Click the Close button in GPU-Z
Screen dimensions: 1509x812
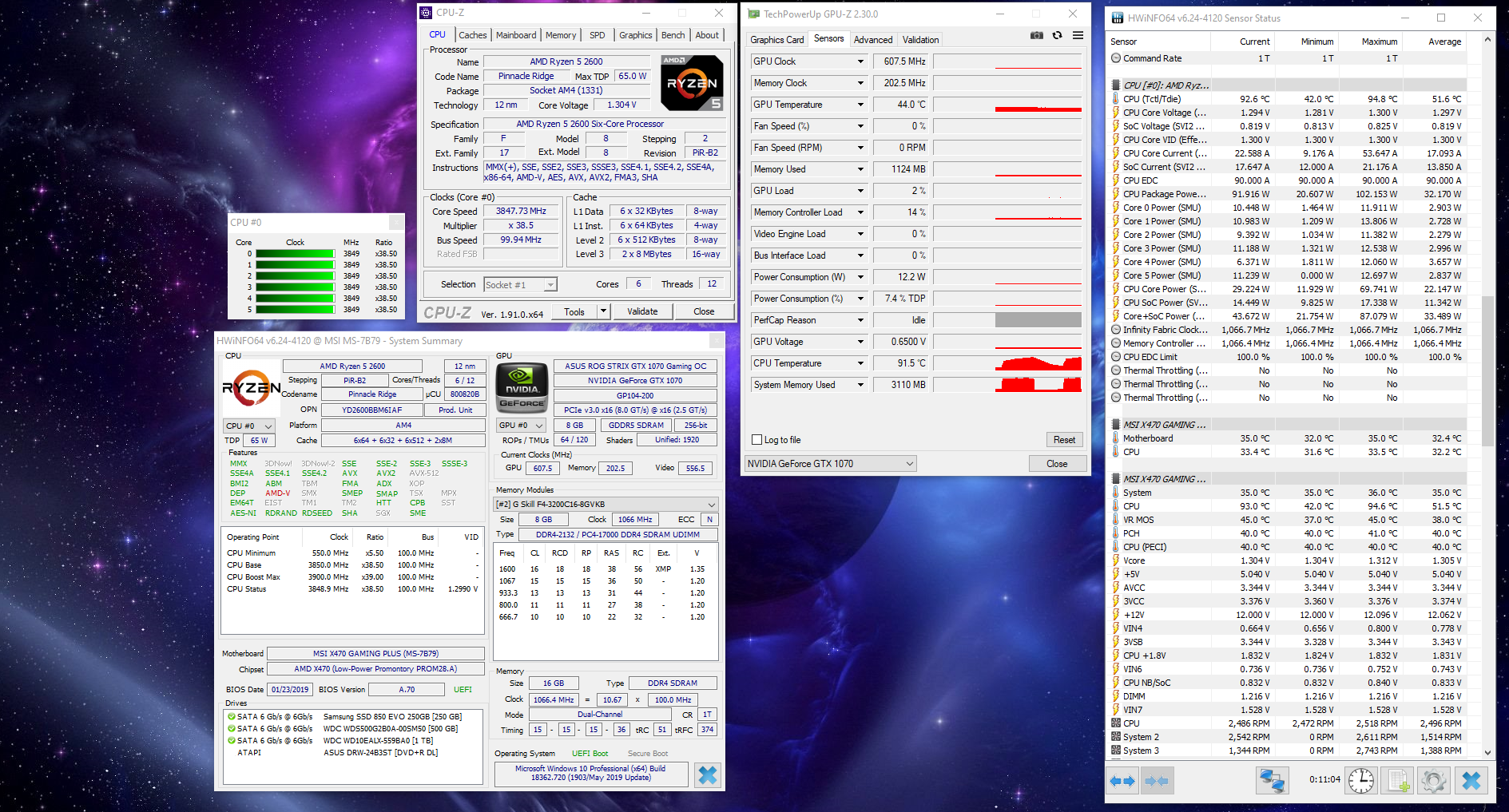click(x=1057, y=464)
